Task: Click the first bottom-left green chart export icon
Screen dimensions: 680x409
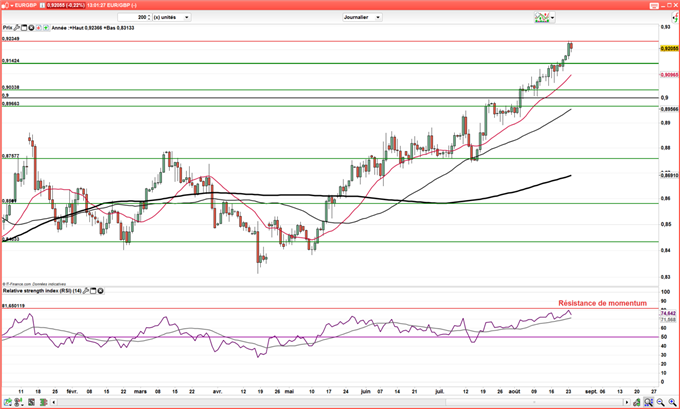Action: click(8, 402)
